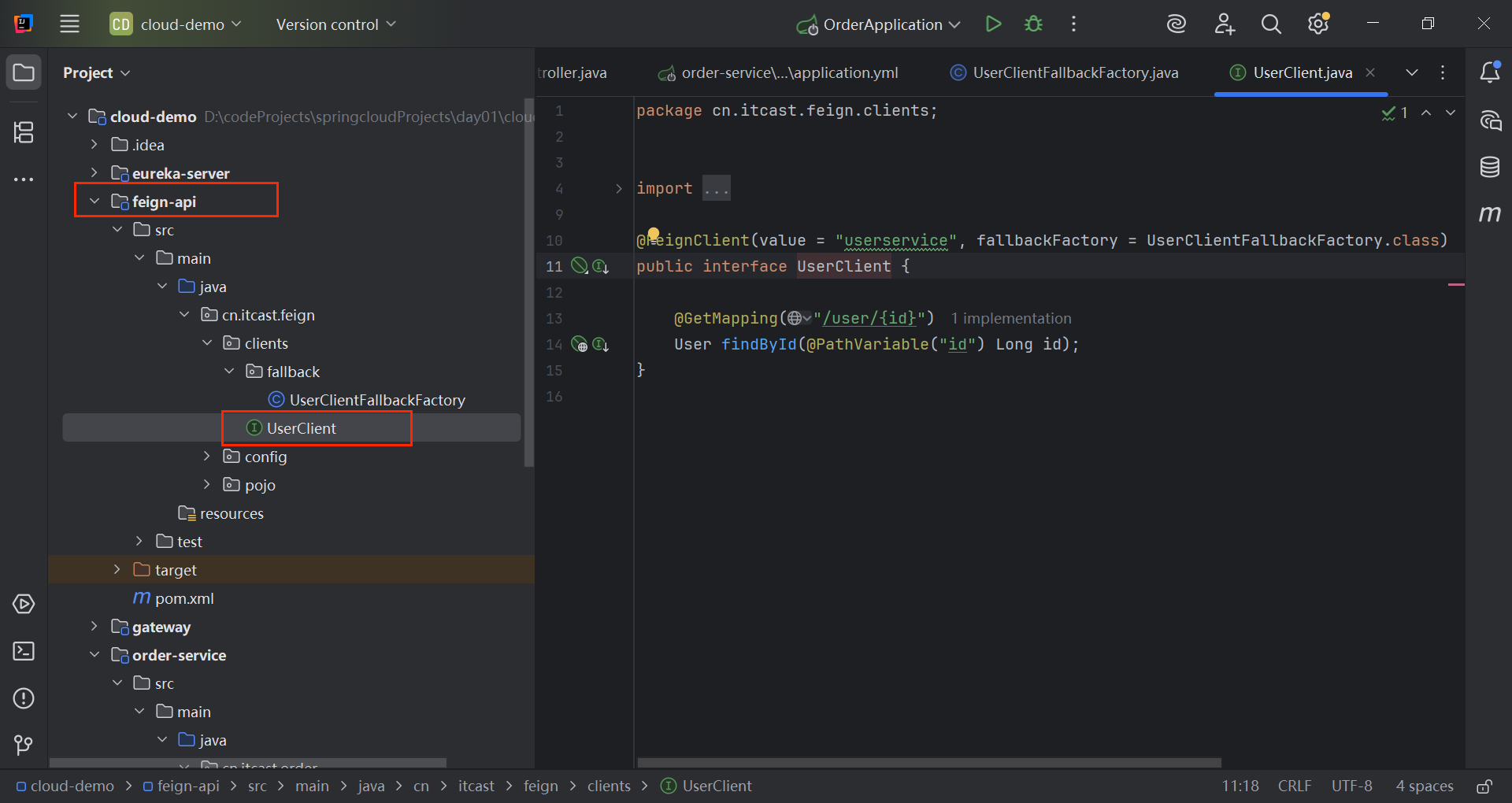Open the AI Assistant swirl icon in the title bar
Image resolution: width=1512 pixels, height=803 pixels.
pos(1177,24)
